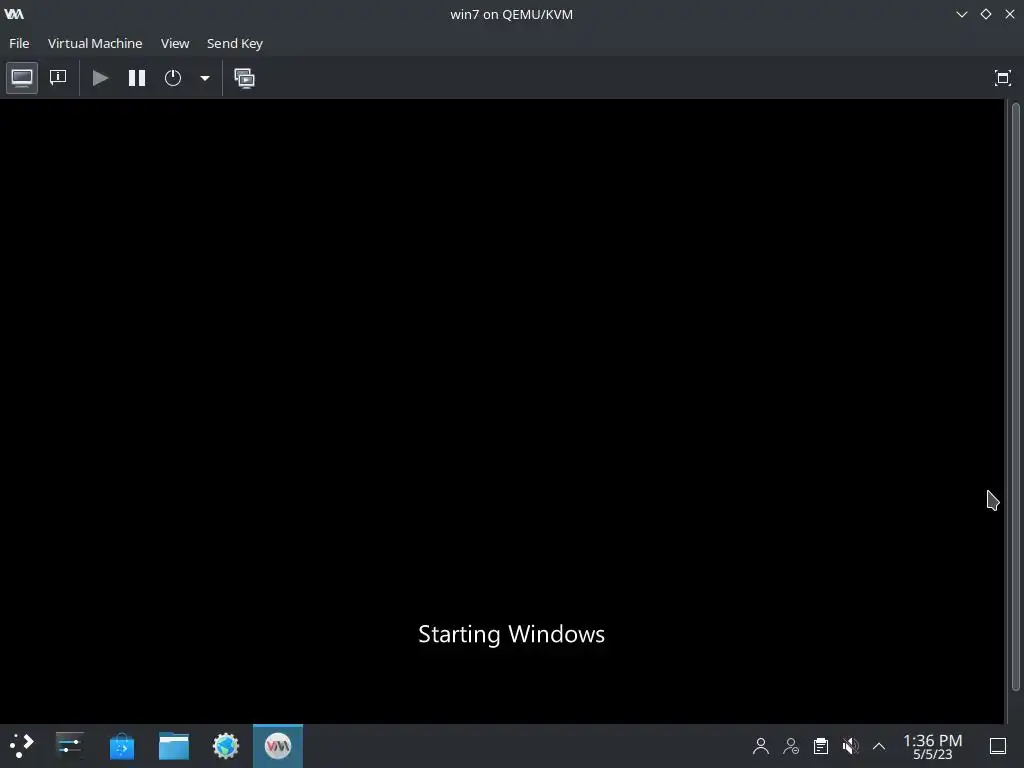Show the graphical console view
The image size is (1024, 768).
coord(22,78)
